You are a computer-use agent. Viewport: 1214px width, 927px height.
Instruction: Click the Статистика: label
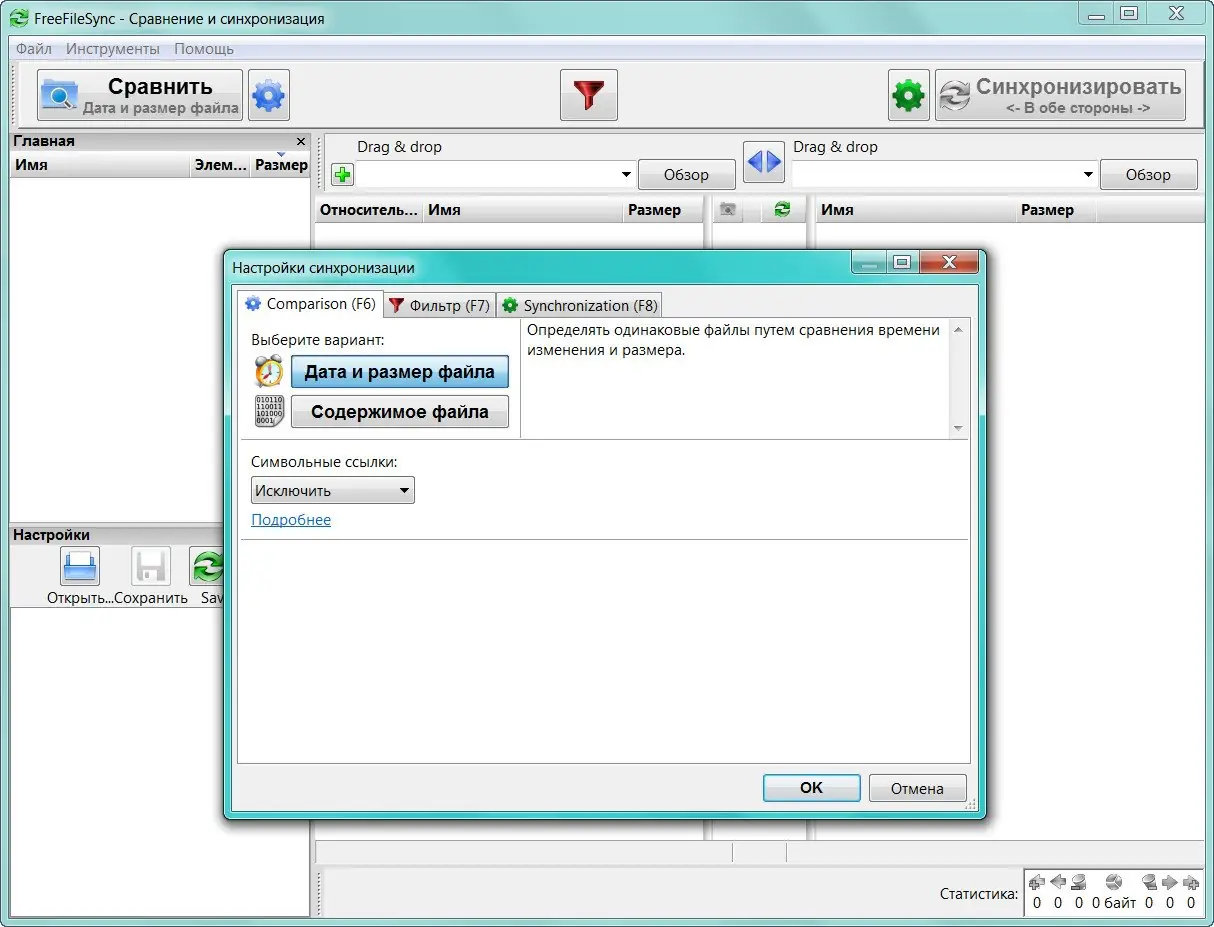click(x=979, y=894)
